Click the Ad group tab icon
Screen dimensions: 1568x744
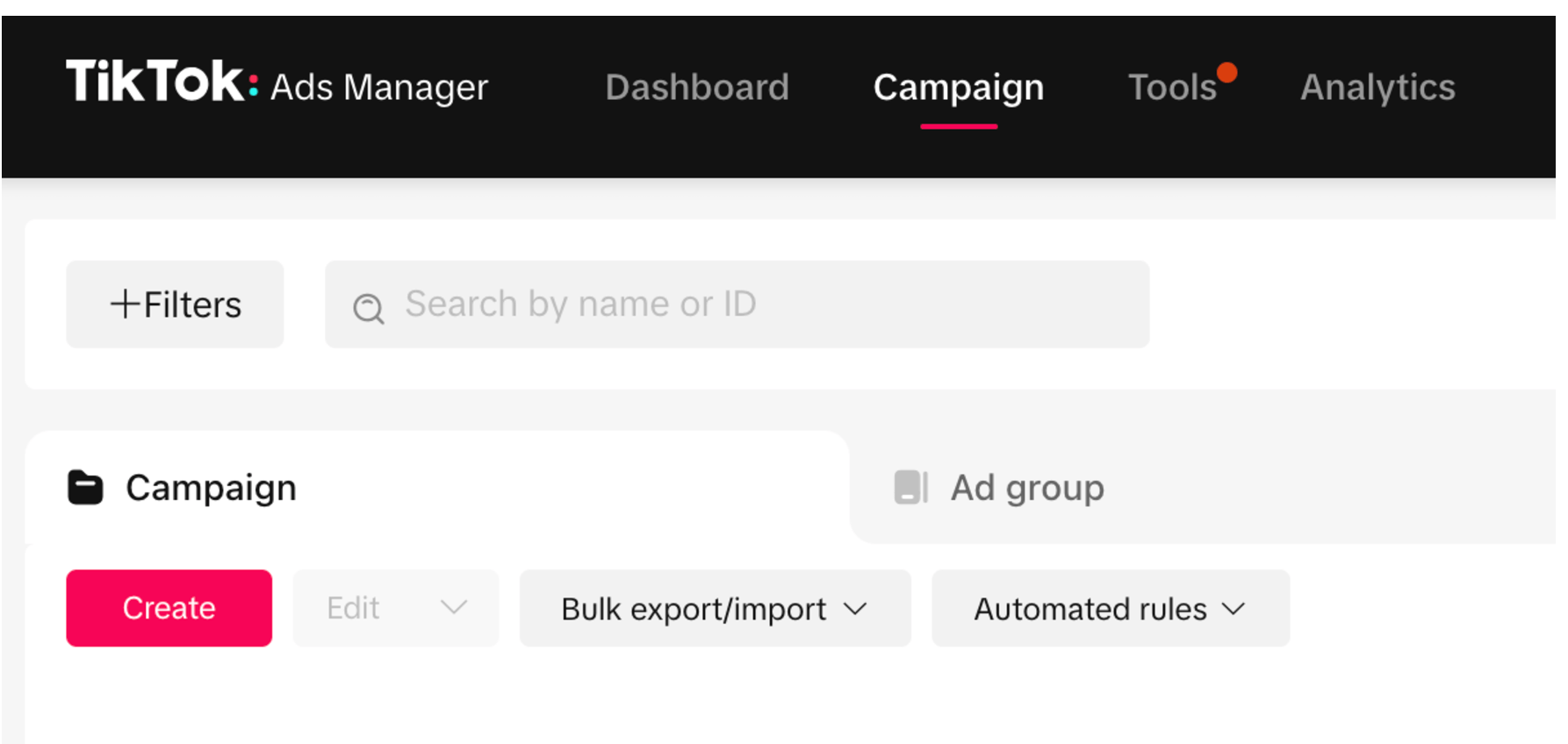point(910,487)
